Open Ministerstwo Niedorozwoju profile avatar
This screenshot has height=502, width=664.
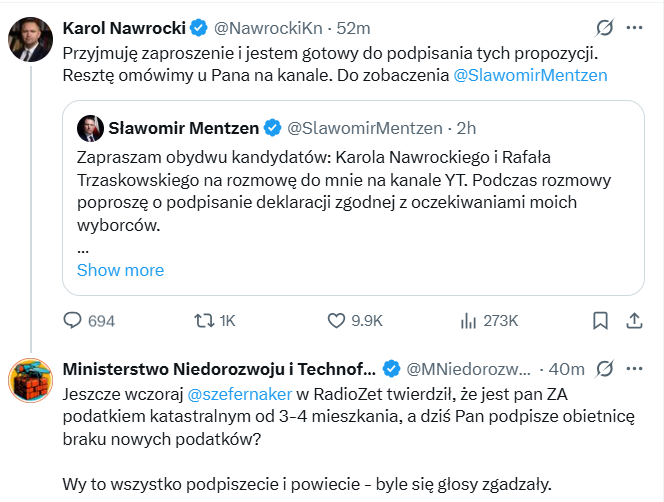point(31,381)
